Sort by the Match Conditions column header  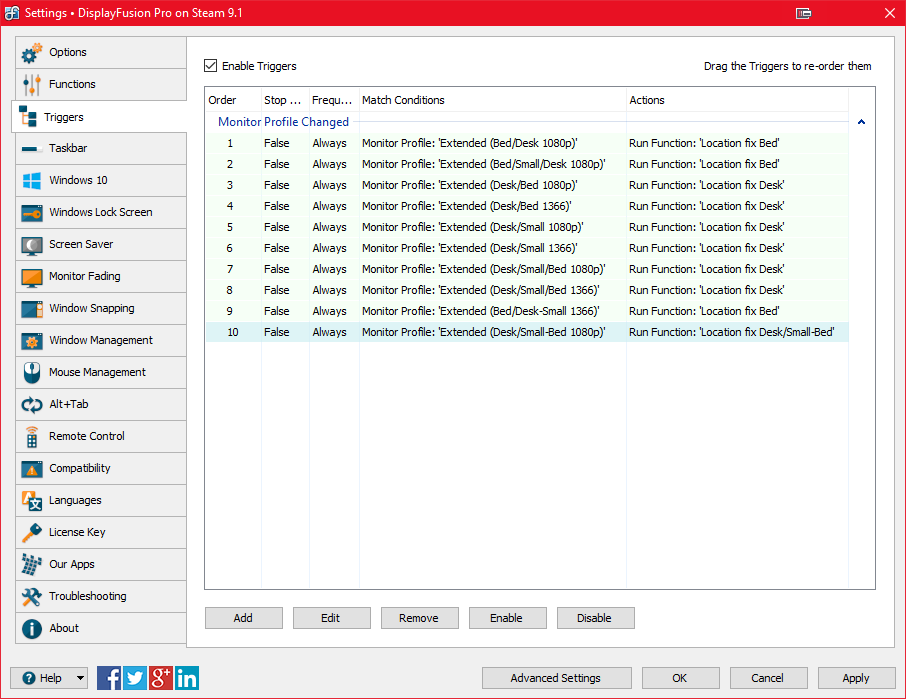click(x=492, y=100)
